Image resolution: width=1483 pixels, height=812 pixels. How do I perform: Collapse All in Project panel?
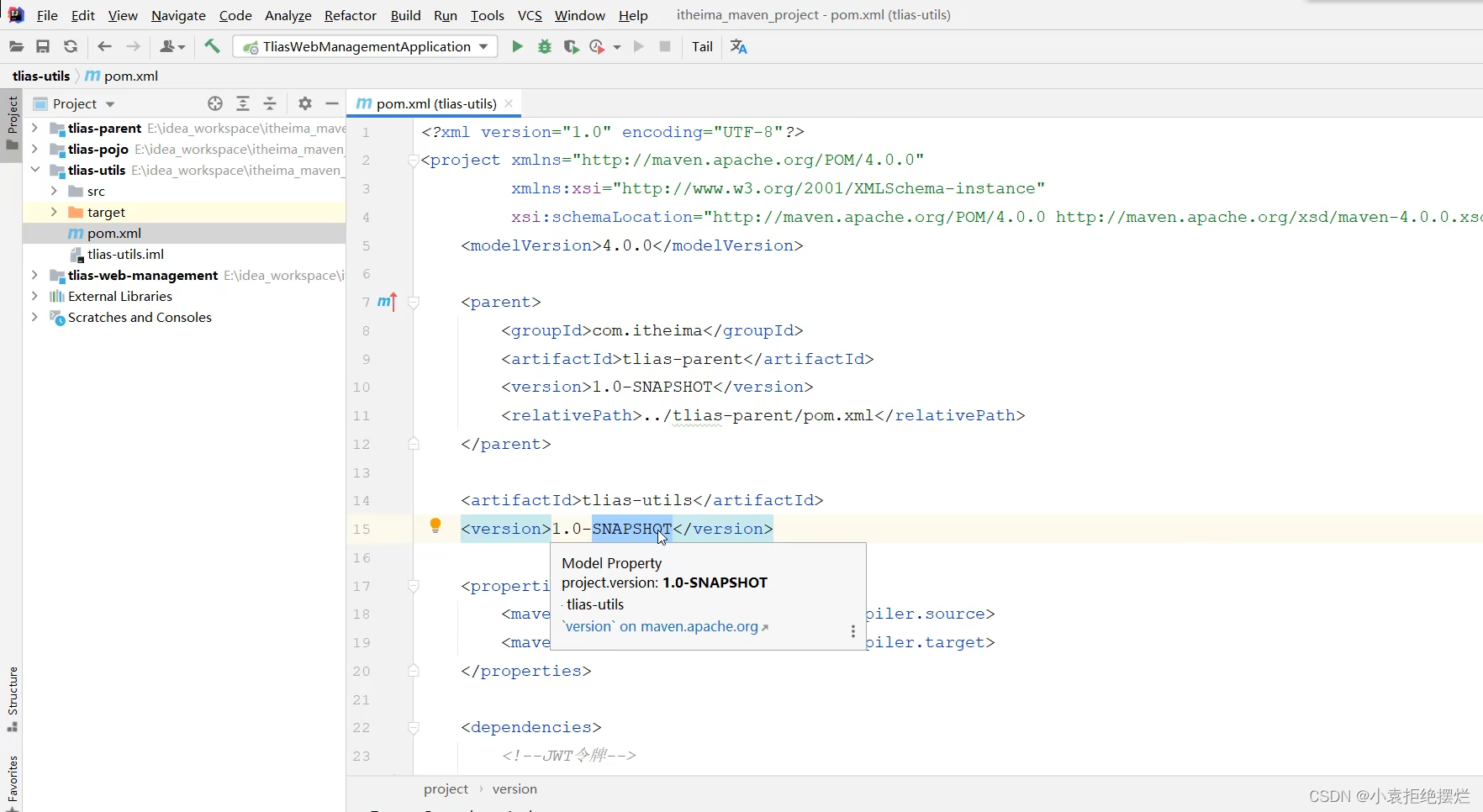click(270, 103)
